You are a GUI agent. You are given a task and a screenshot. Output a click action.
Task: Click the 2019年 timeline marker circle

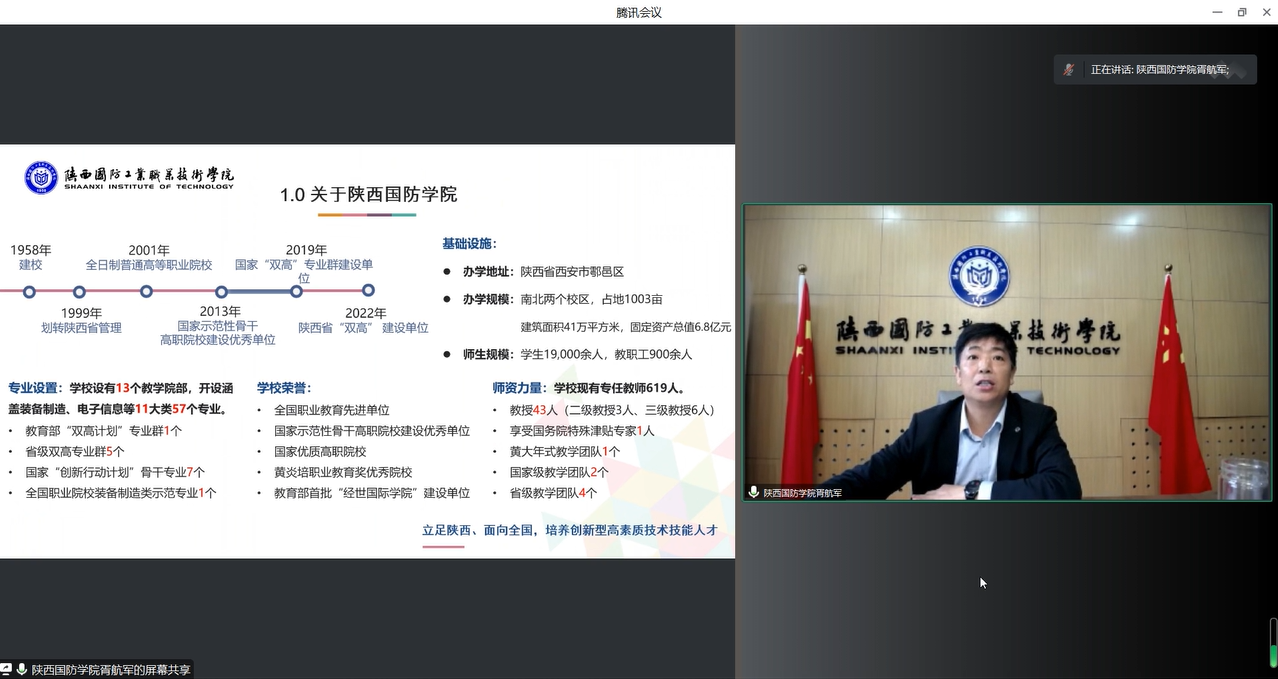click(296, 292)
